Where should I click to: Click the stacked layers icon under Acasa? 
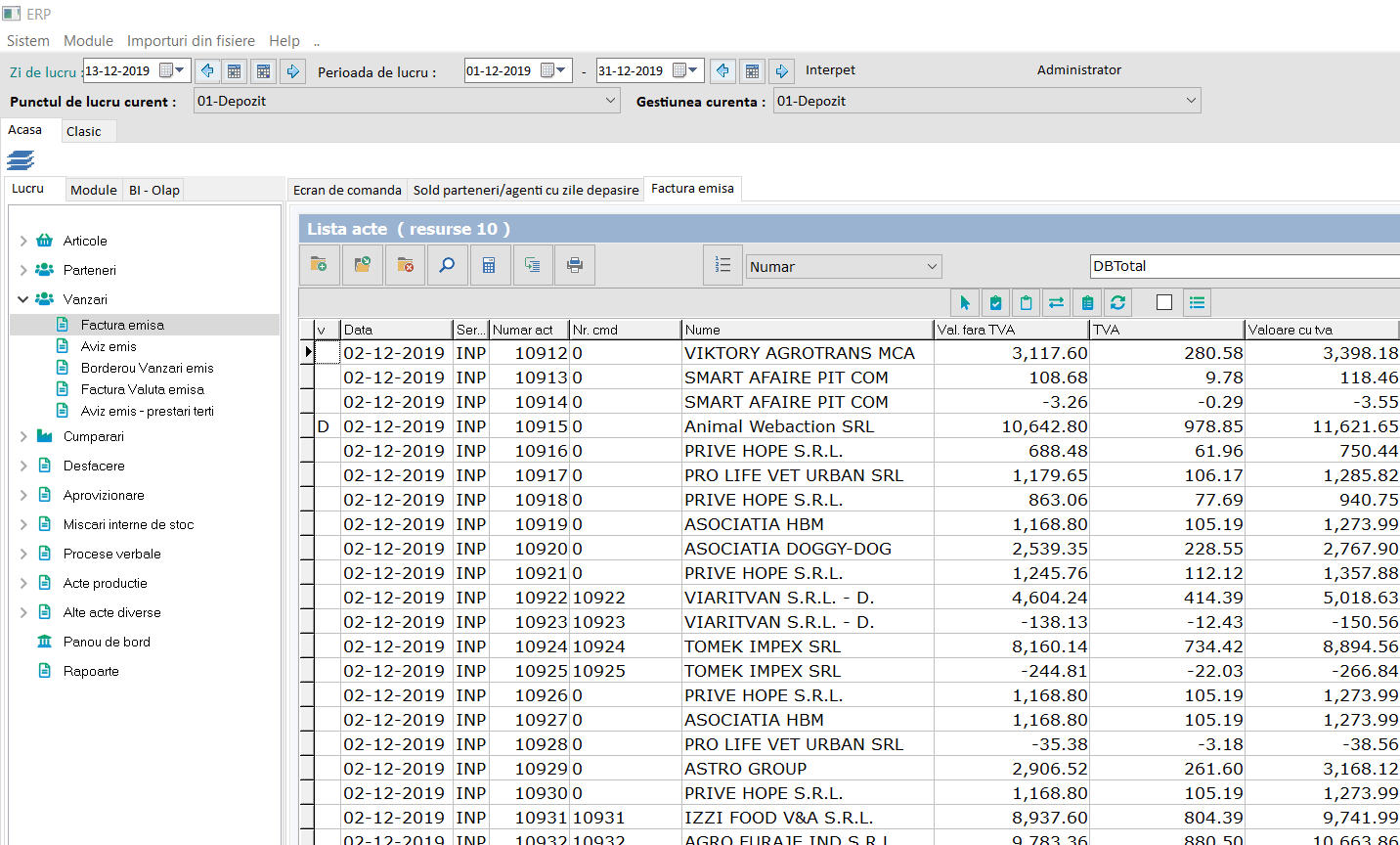pos(21,160)
